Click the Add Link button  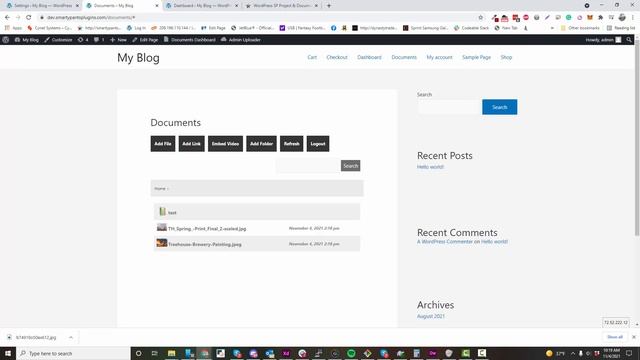click(191, 144)
